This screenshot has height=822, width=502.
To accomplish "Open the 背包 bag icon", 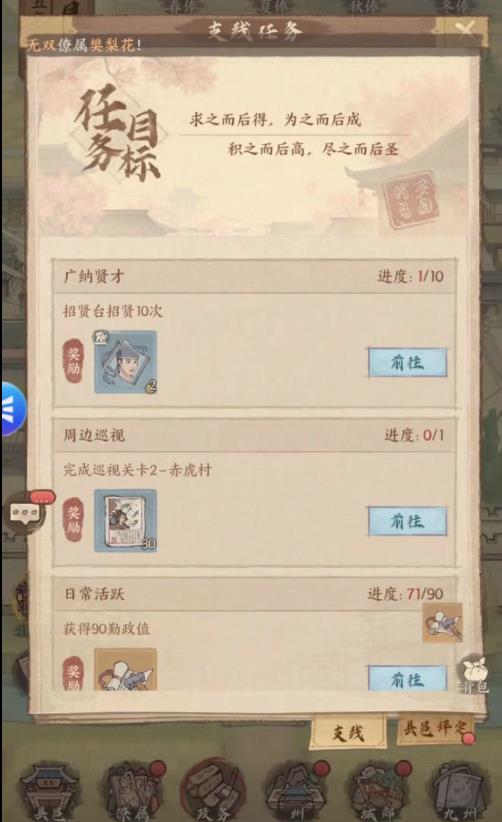I will tap(475, 676).
